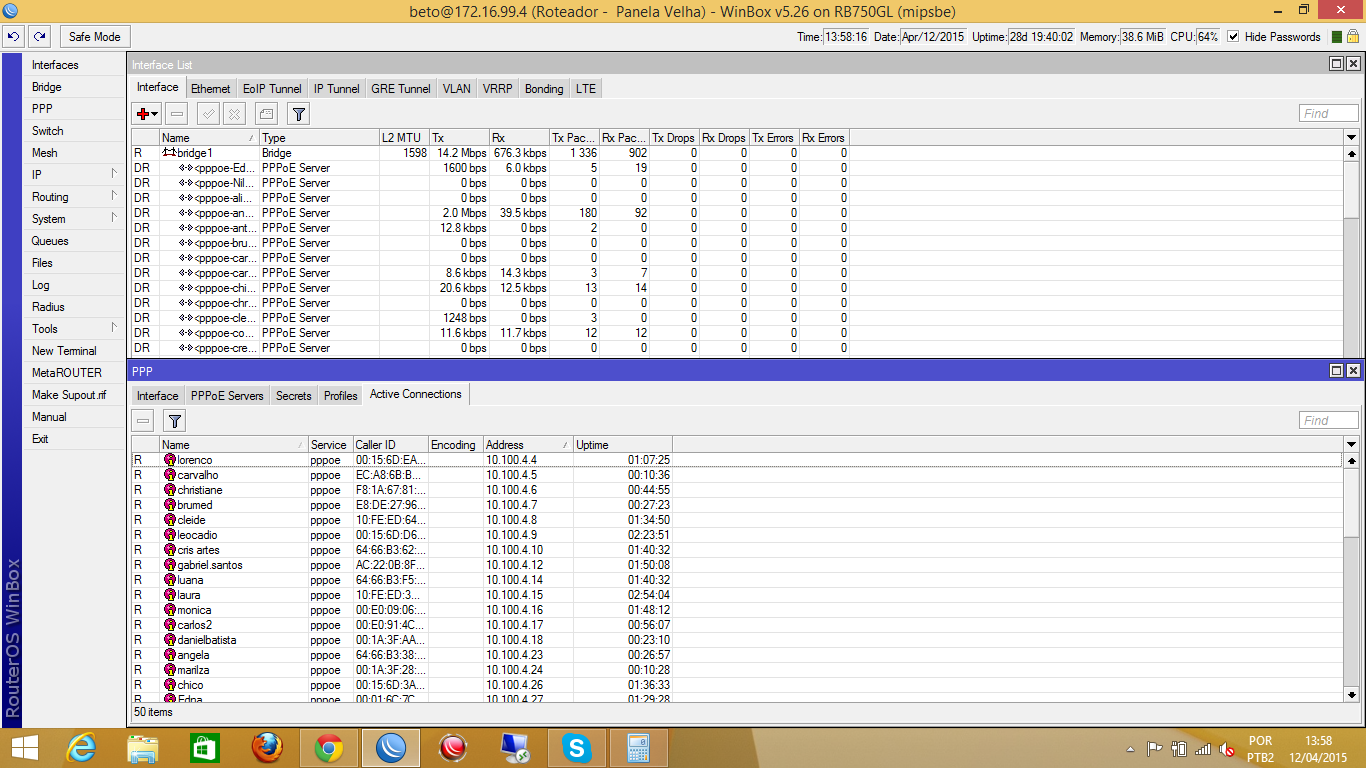Open Skype from the taskbar
The width and height of the screenshot is (1366, 768).
point(575,748)
